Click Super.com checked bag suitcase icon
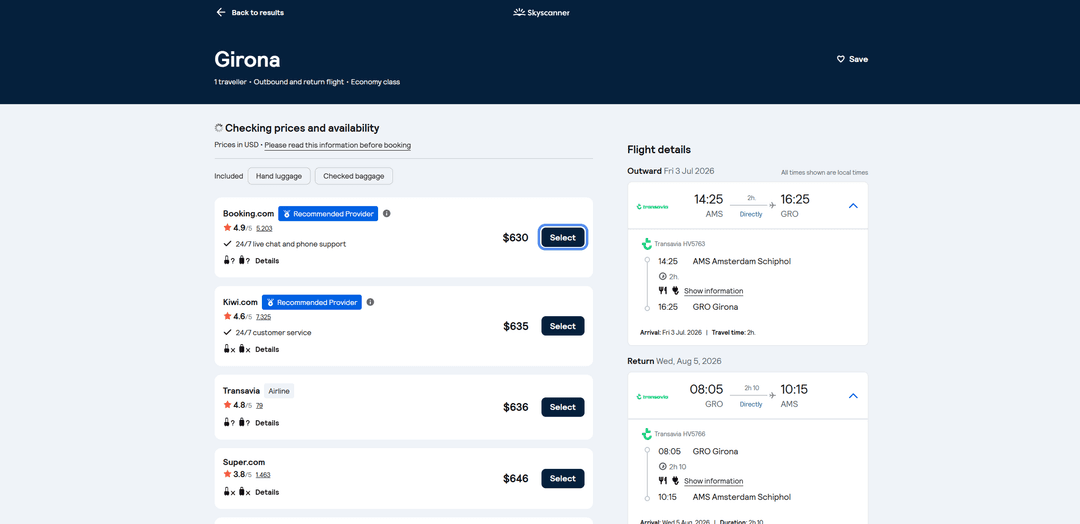Image resolution: width=1080 pixels, height=524 pixels. pos(242,492)
